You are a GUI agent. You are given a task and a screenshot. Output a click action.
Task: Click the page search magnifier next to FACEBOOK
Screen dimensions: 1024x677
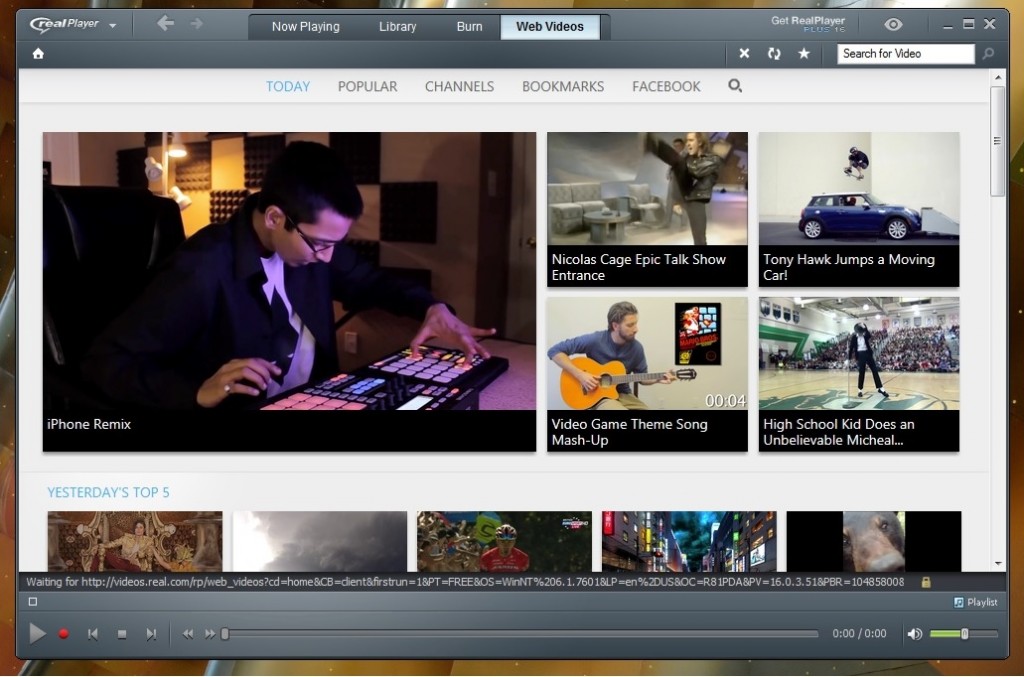tap(735, 86)
